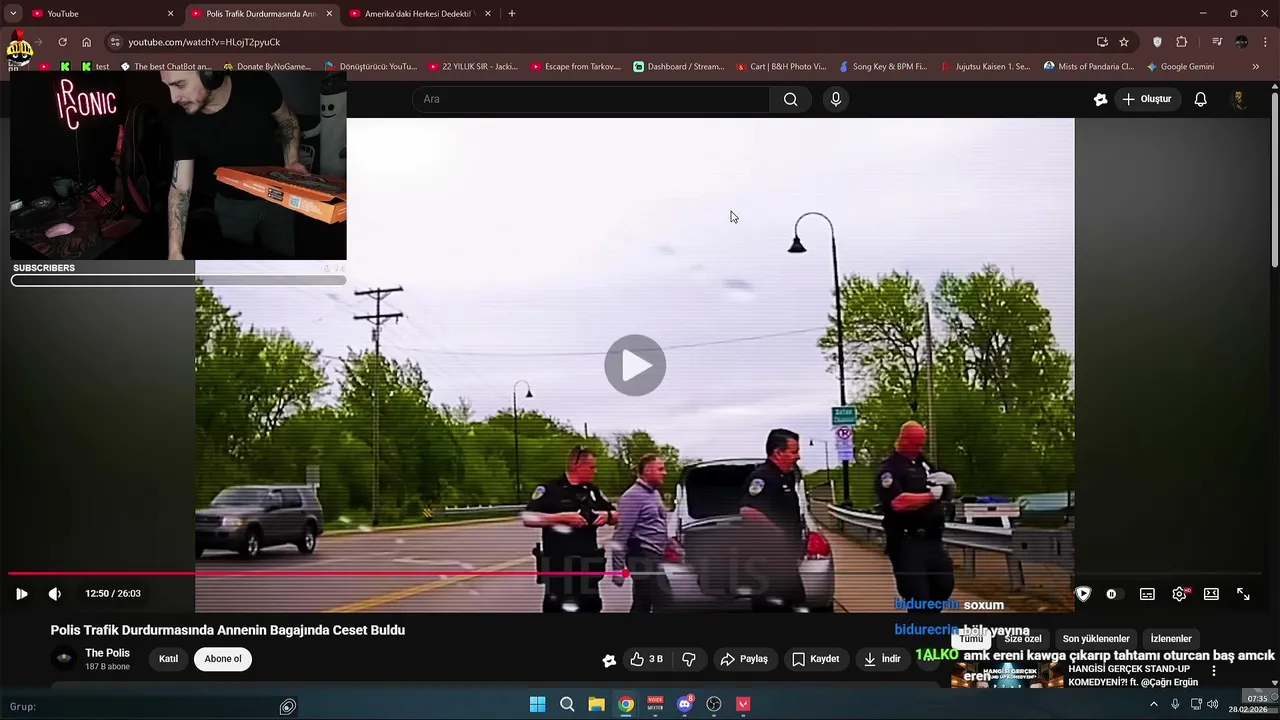Open the Oluştur create menu
This screenshot has width=1280, height=720.
[x=1146, y=99]
